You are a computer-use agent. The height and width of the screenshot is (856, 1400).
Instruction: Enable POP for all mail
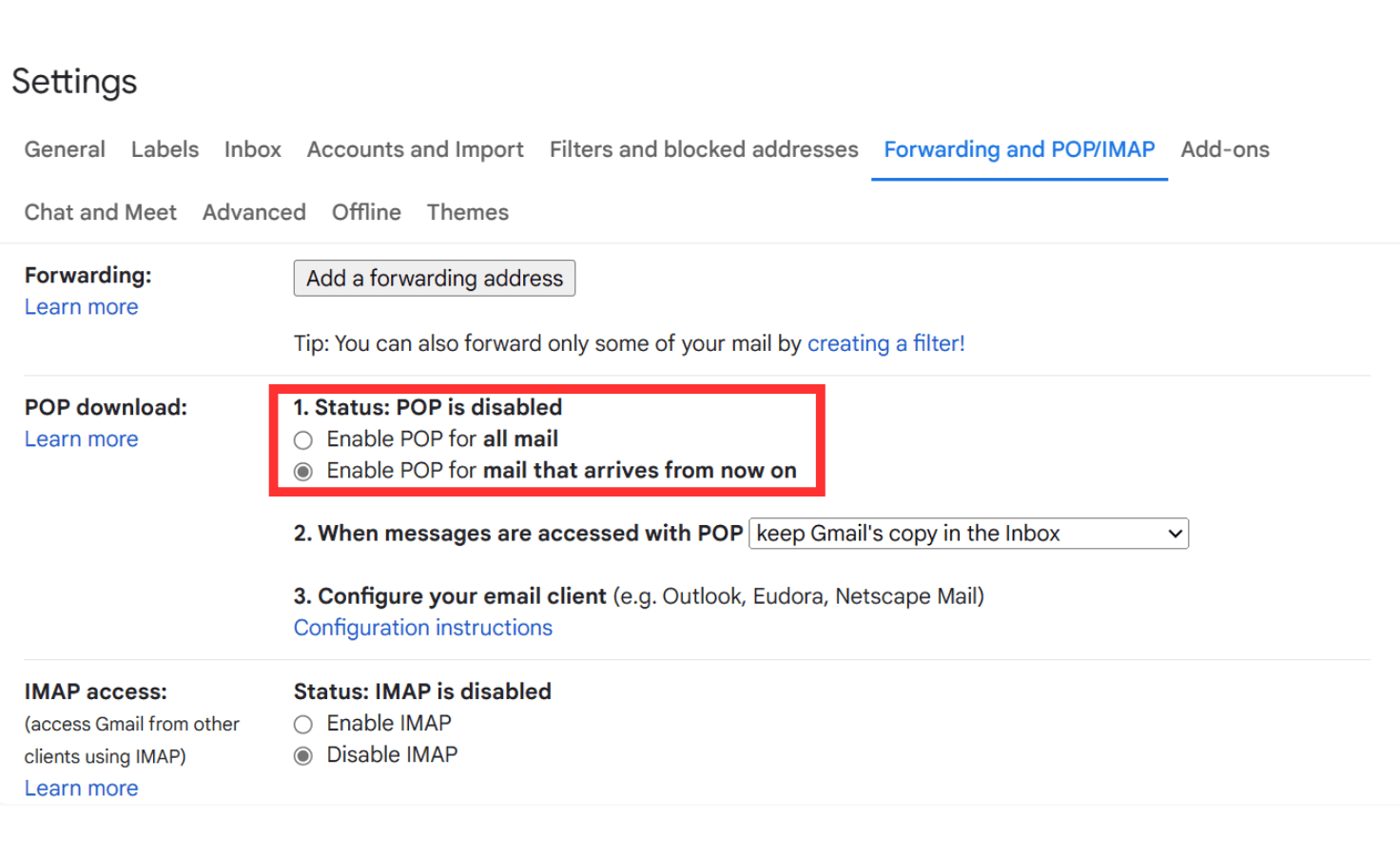(x=302, y=439)
